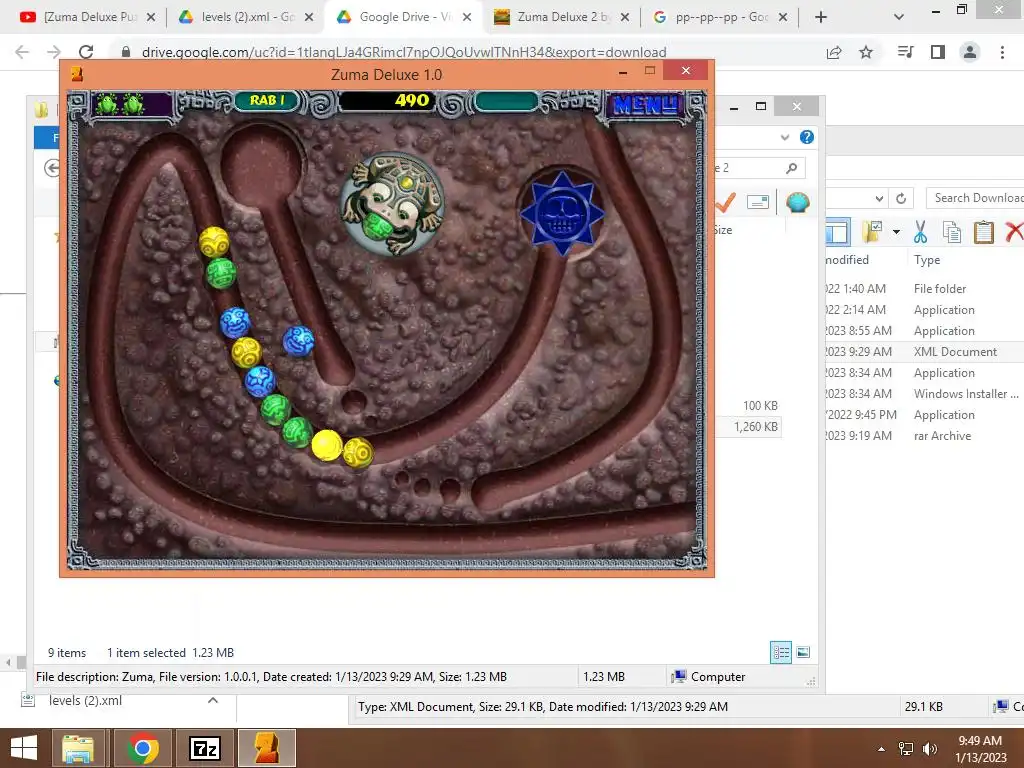This screenshot has width=1024, height=768.
Task: Sort by the Type column header
Action: pyautogui.click(x=927, y=260)
